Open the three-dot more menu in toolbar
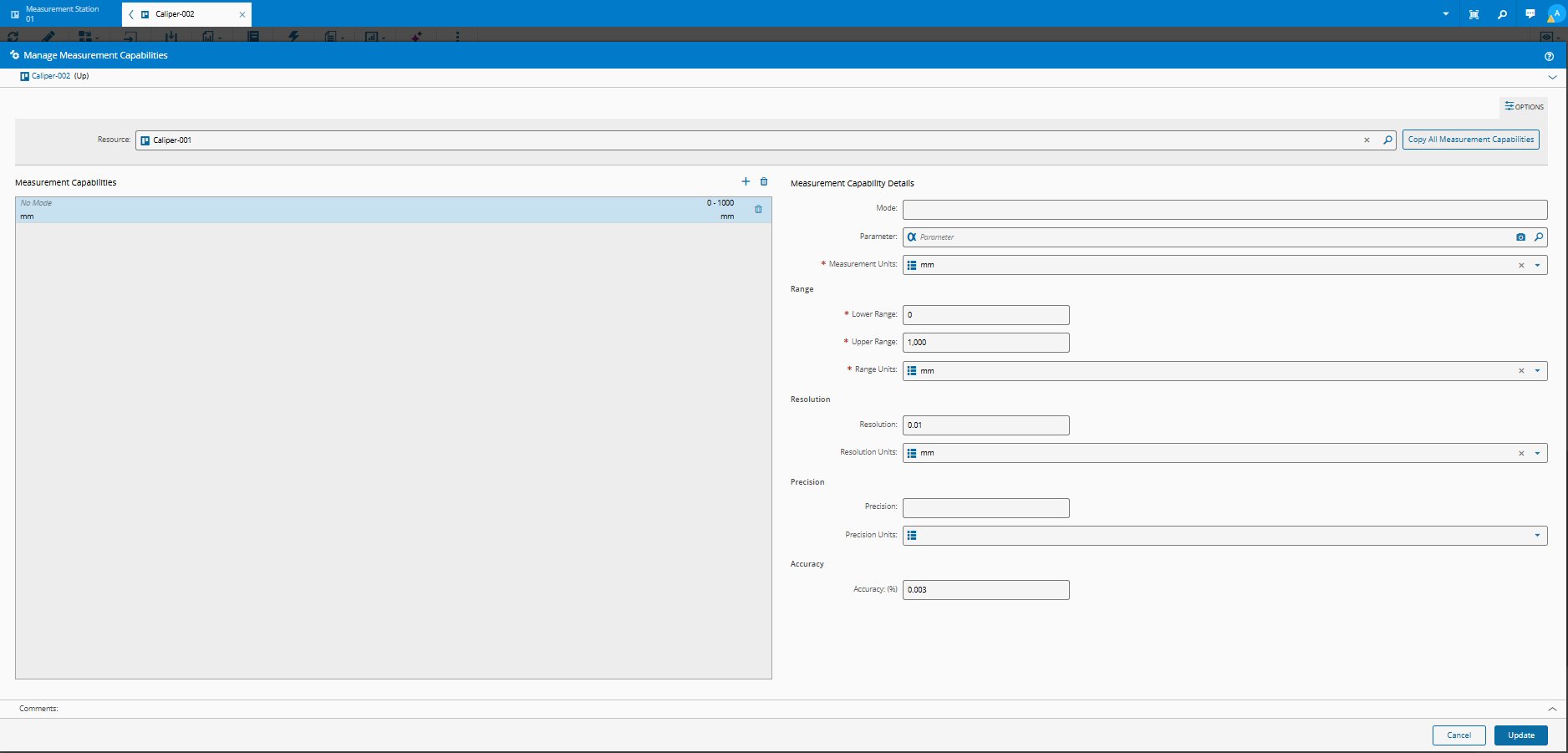 (x=457, y=36)
